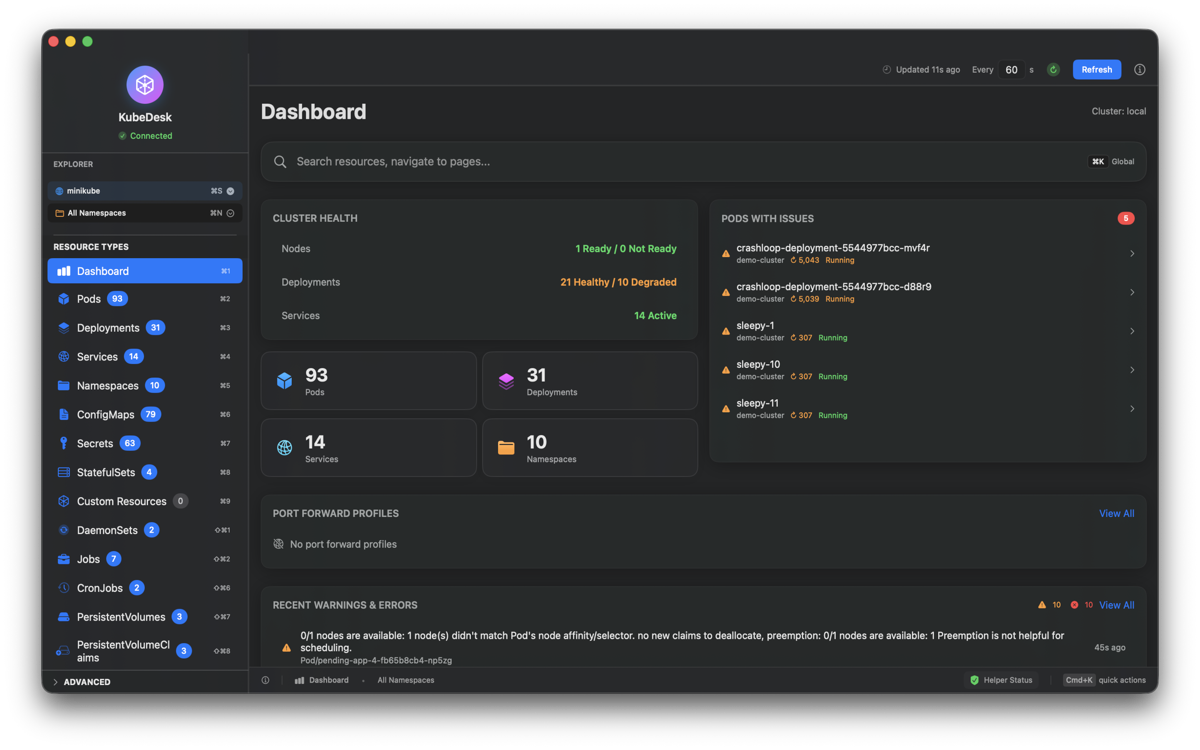The width and height of the screenshot is (1200, 750).
Task: Select the Secrets key icon
Action: (x=65, y=442)
